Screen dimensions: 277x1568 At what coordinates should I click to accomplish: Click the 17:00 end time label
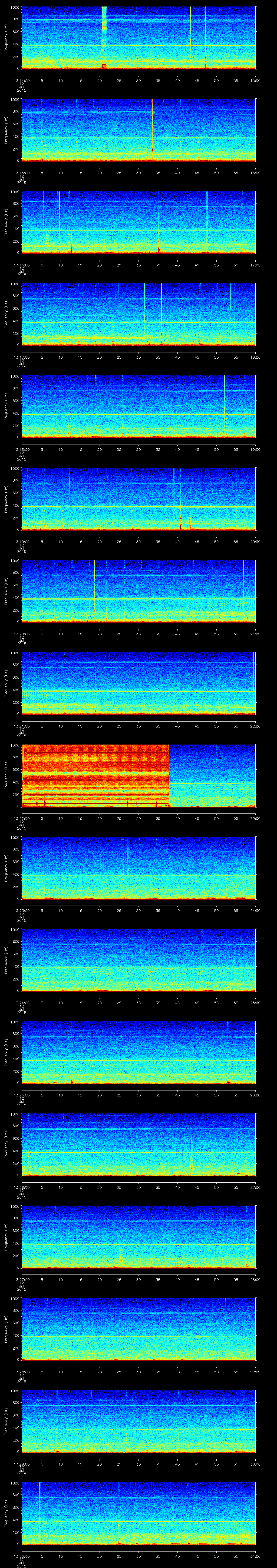tap(256, 265)
